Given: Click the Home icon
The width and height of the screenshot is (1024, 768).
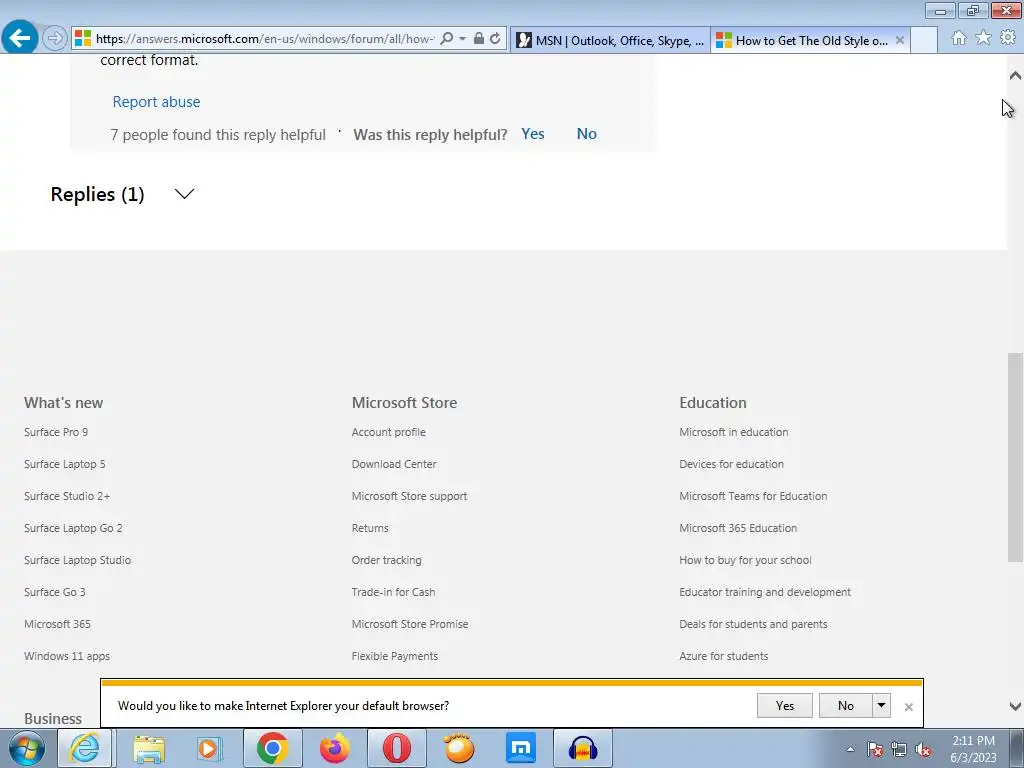Looking at the screenshot, I should [x=959, y=39].
